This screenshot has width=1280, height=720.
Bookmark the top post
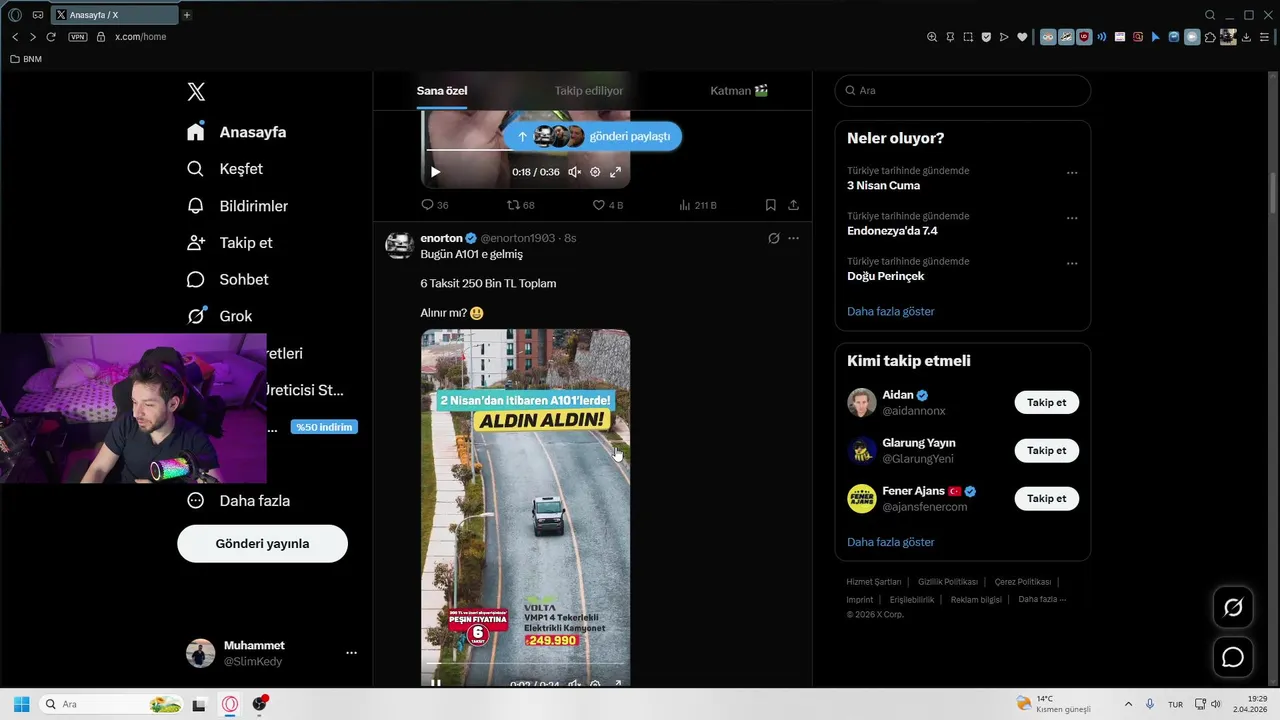[x=770, y=205]
